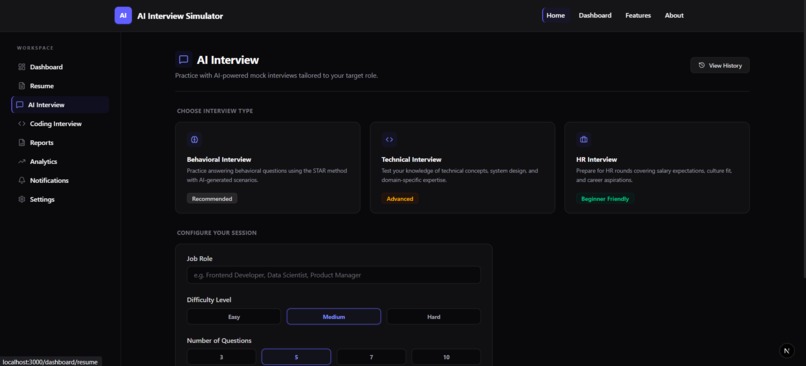
Task: Click the Number of Questions label
Action: (x=219, y=340)
